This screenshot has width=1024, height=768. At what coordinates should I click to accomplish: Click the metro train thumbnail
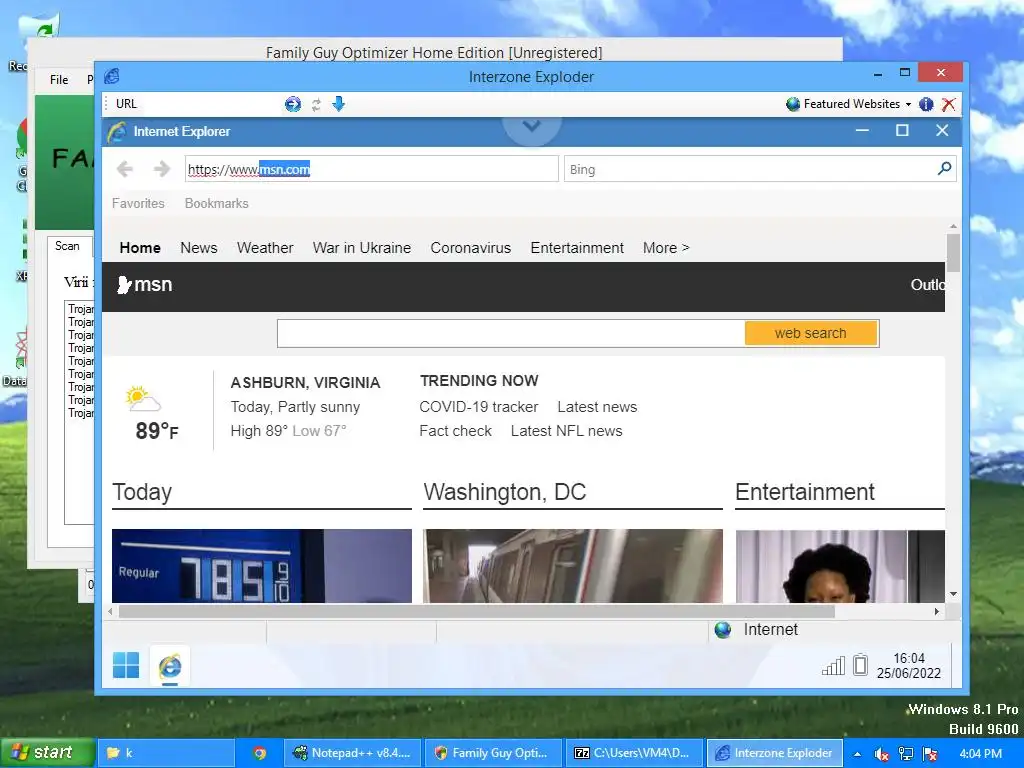(x=573, y=566)
